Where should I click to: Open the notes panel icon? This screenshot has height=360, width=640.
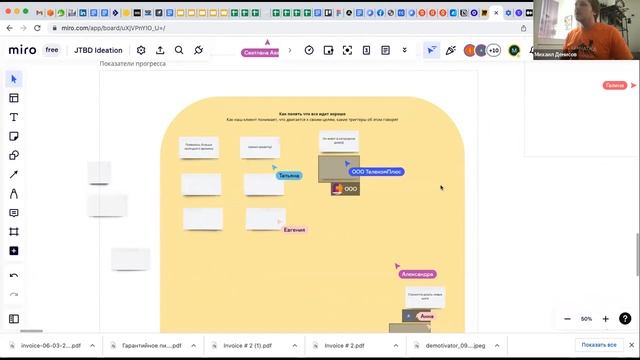tap(385, 50)
